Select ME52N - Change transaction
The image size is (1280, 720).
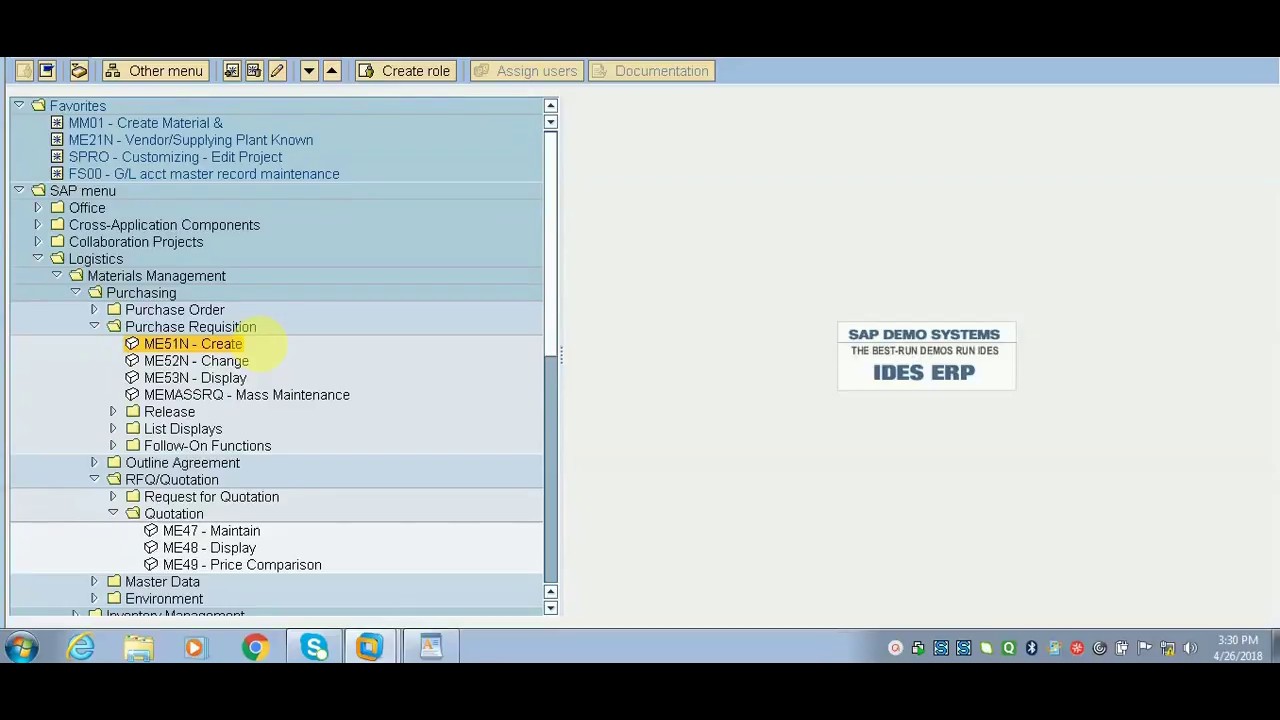tap(196, 361)
